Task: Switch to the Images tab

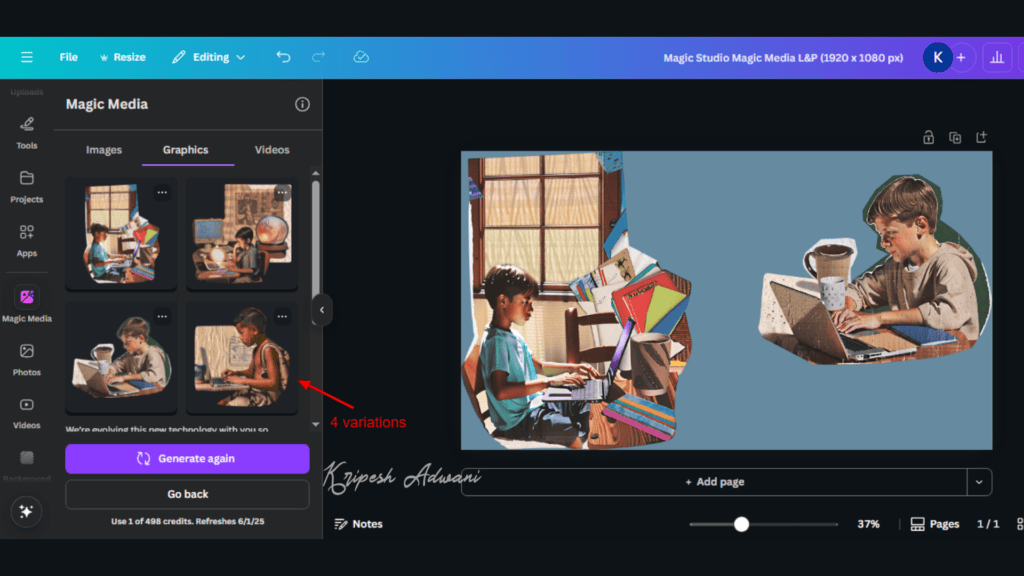Action: pos(104,150)
